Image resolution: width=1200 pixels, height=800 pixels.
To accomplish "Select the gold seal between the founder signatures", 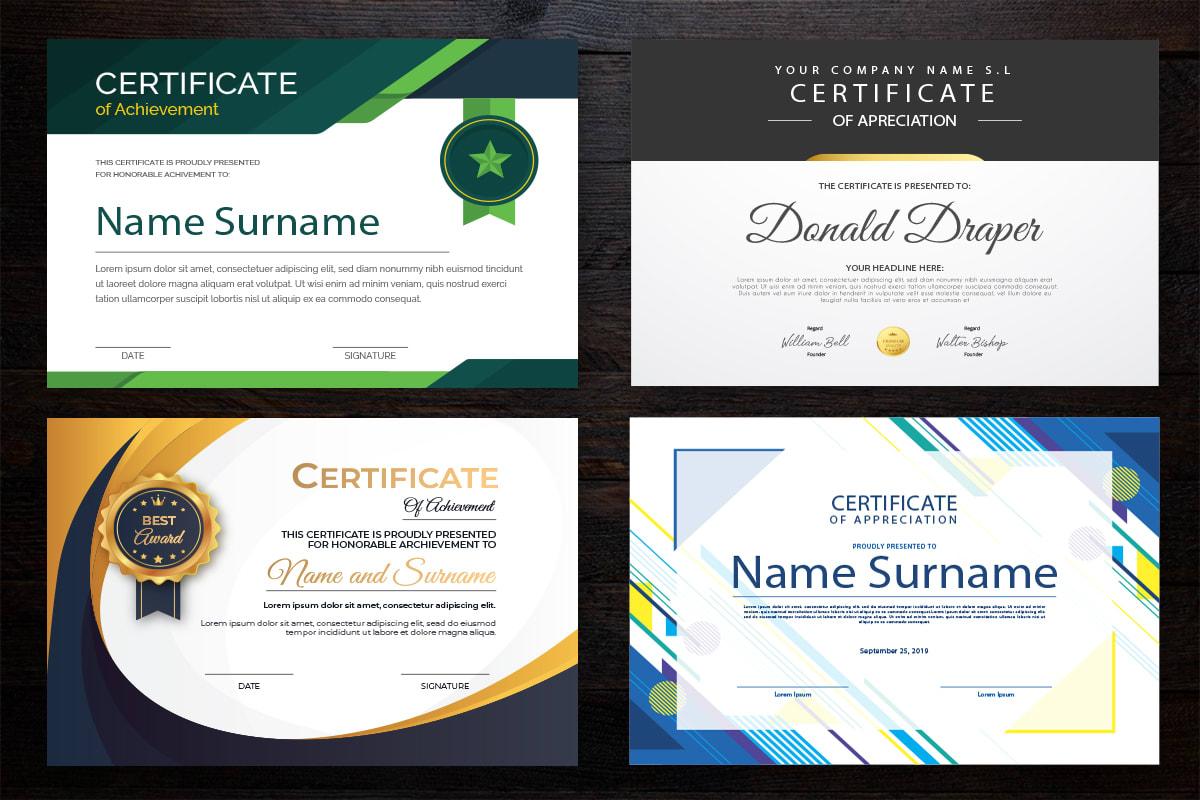I will click(x=893, y=340).
